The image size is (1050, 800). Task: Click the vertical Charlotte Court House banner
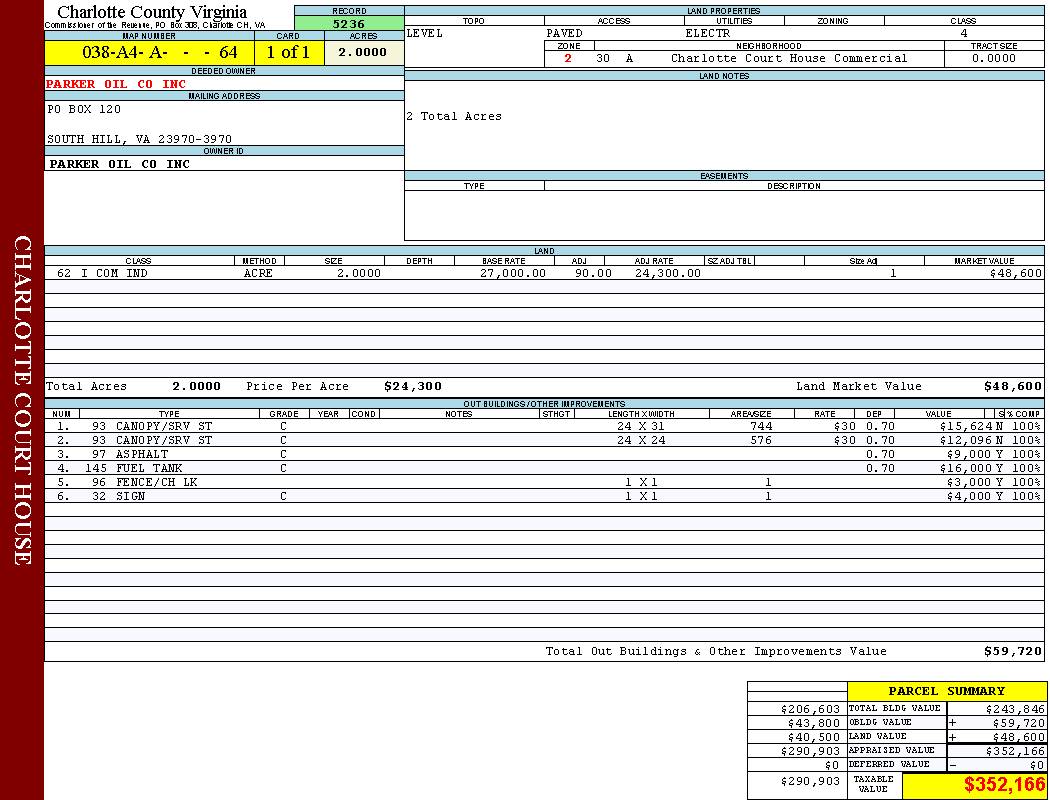coord(22,400)
